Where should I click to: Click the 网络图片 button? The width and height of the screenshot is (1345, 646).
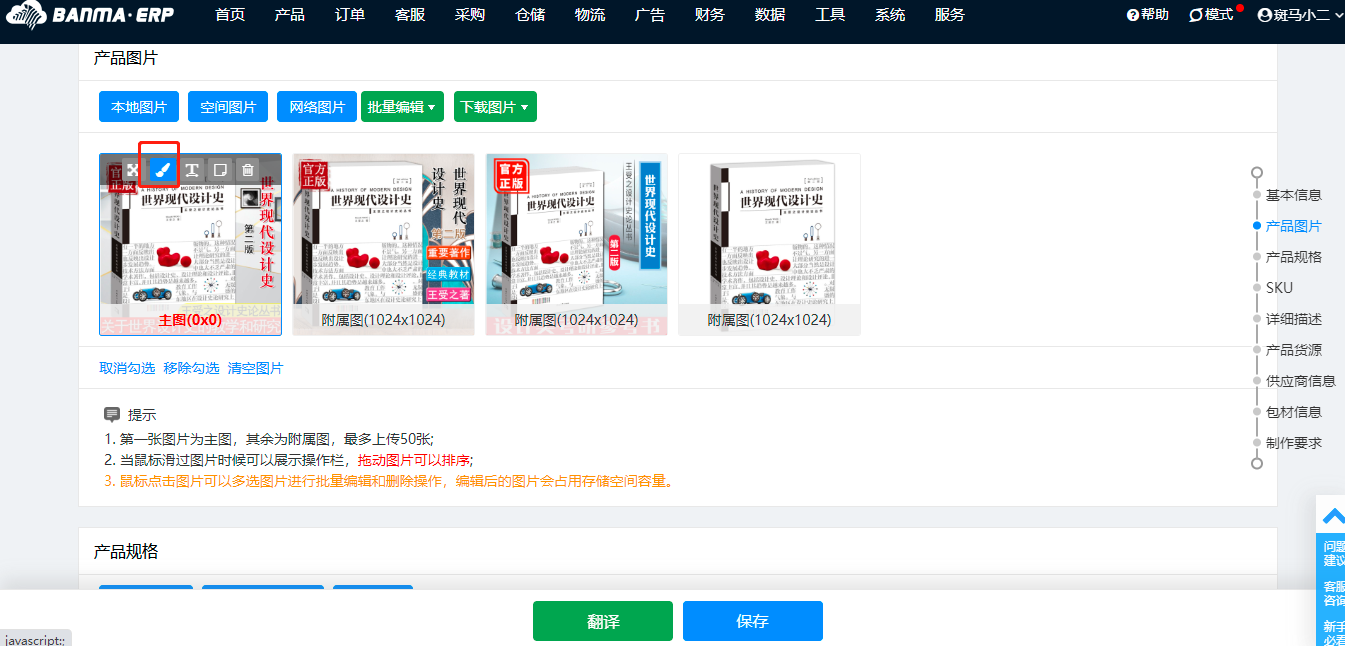pyautogui.click(x=317, y=107)
